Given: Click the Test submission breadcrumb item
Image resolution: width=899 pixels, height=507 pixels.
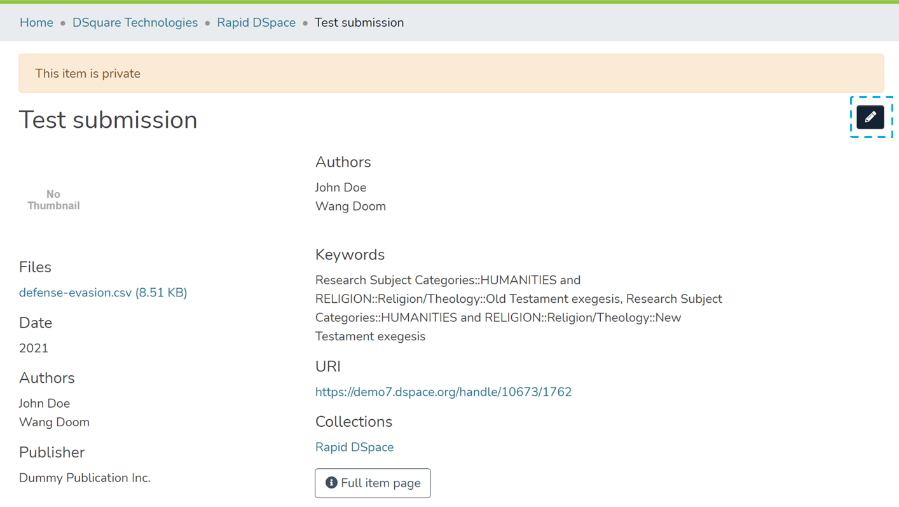Looking at the screenshot, I should click(359, 23).
